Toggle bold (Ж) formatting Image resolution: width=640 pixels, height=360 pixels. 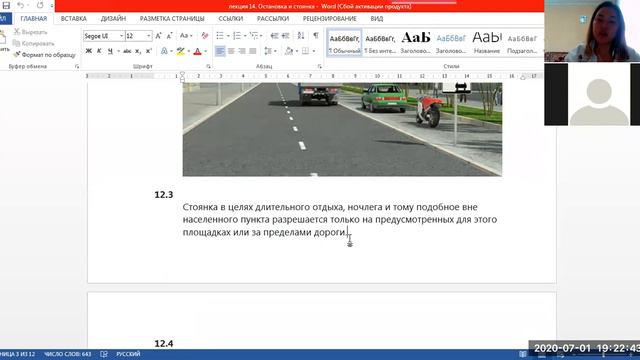tap(89, 51)
